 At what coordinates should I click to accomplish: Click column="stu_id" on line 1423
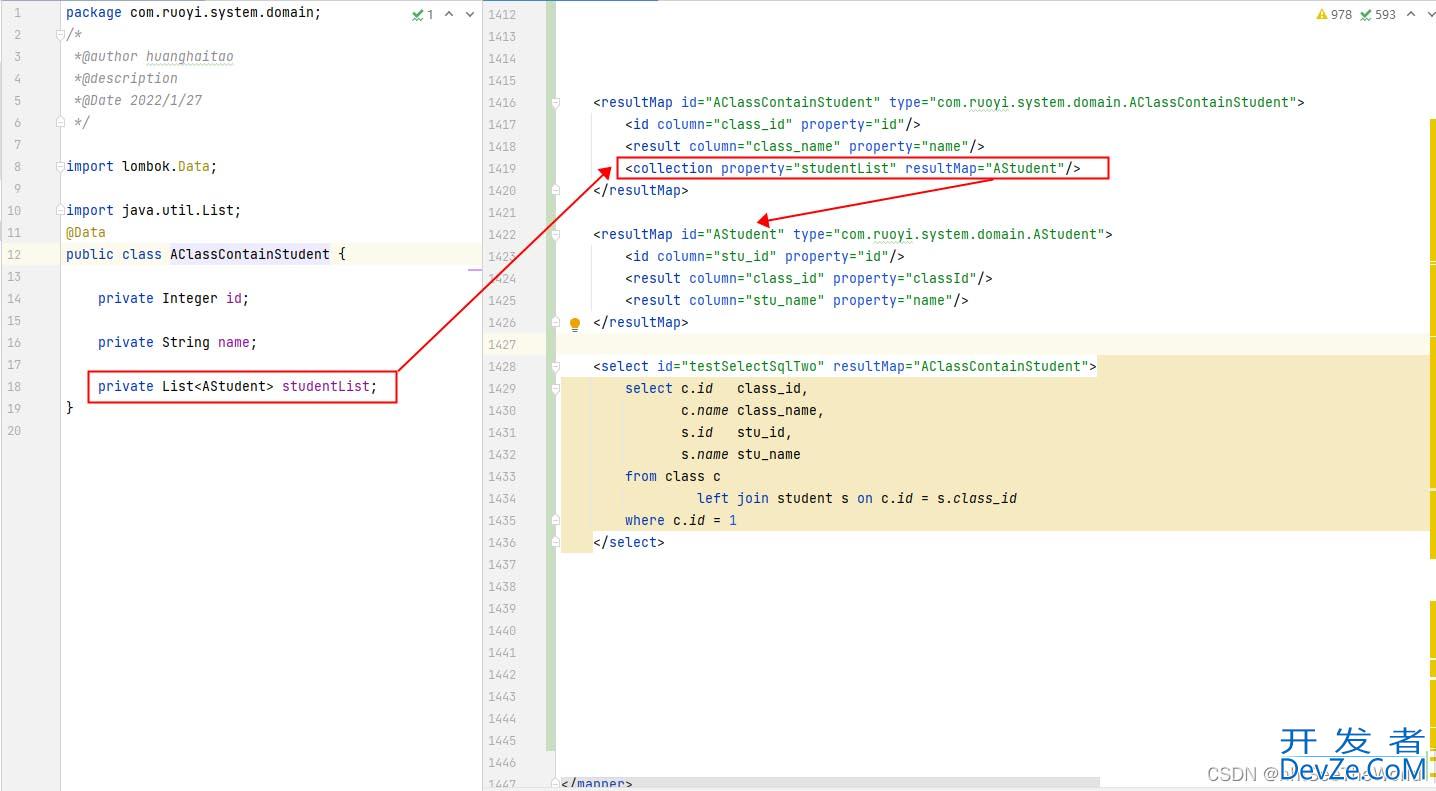pyautogui.click(x=717, y=256)
